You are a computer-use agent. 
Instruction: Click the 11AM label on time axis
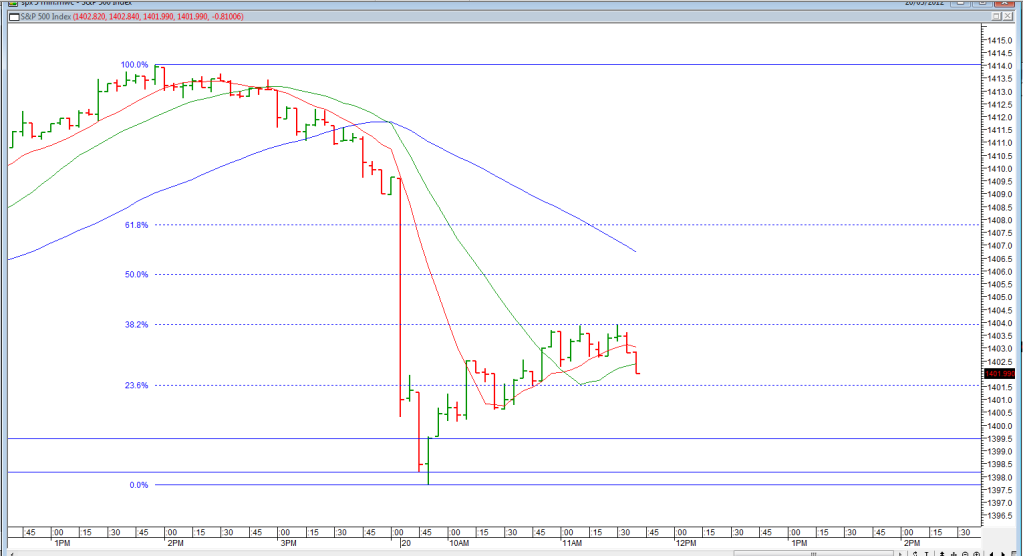572,543
